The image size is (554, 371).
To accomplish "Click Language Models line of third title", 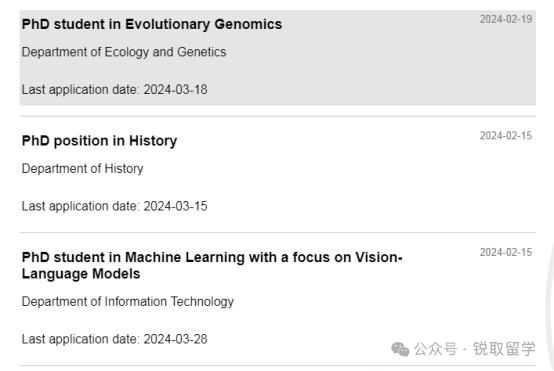I will click(81, 274).
